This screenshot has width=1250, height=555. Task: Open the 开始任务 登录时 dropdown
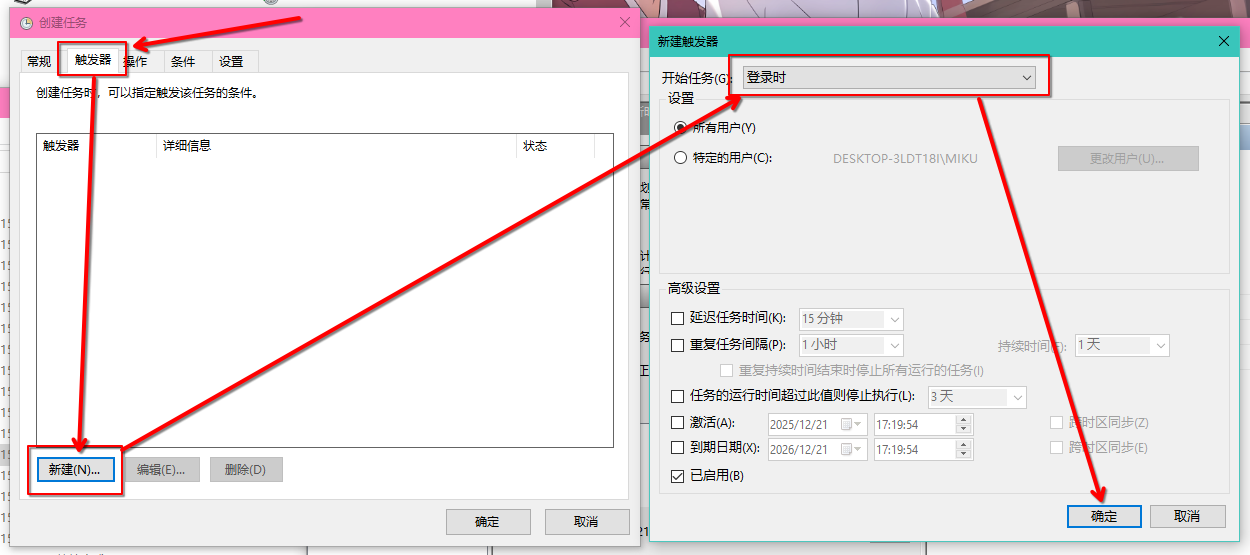coord(889,77)
